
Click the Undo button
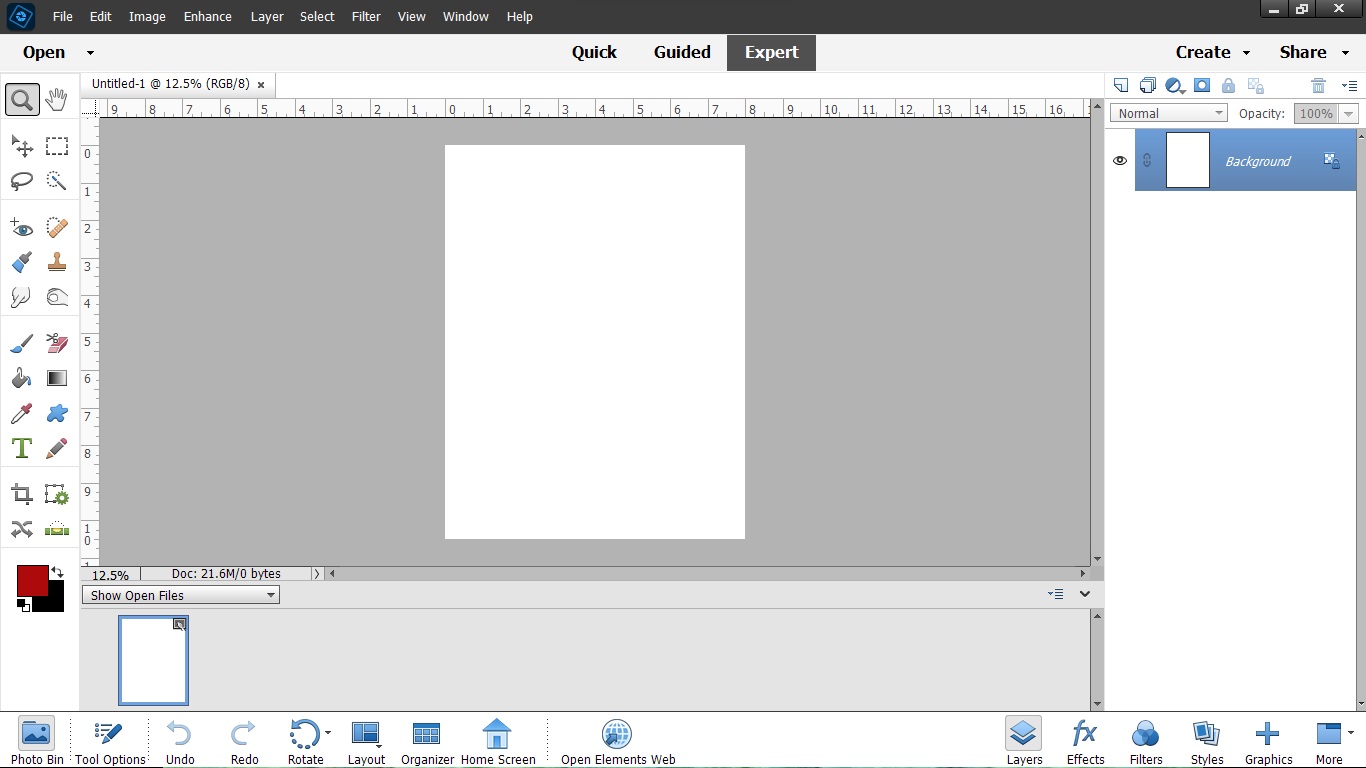[180, 741]
